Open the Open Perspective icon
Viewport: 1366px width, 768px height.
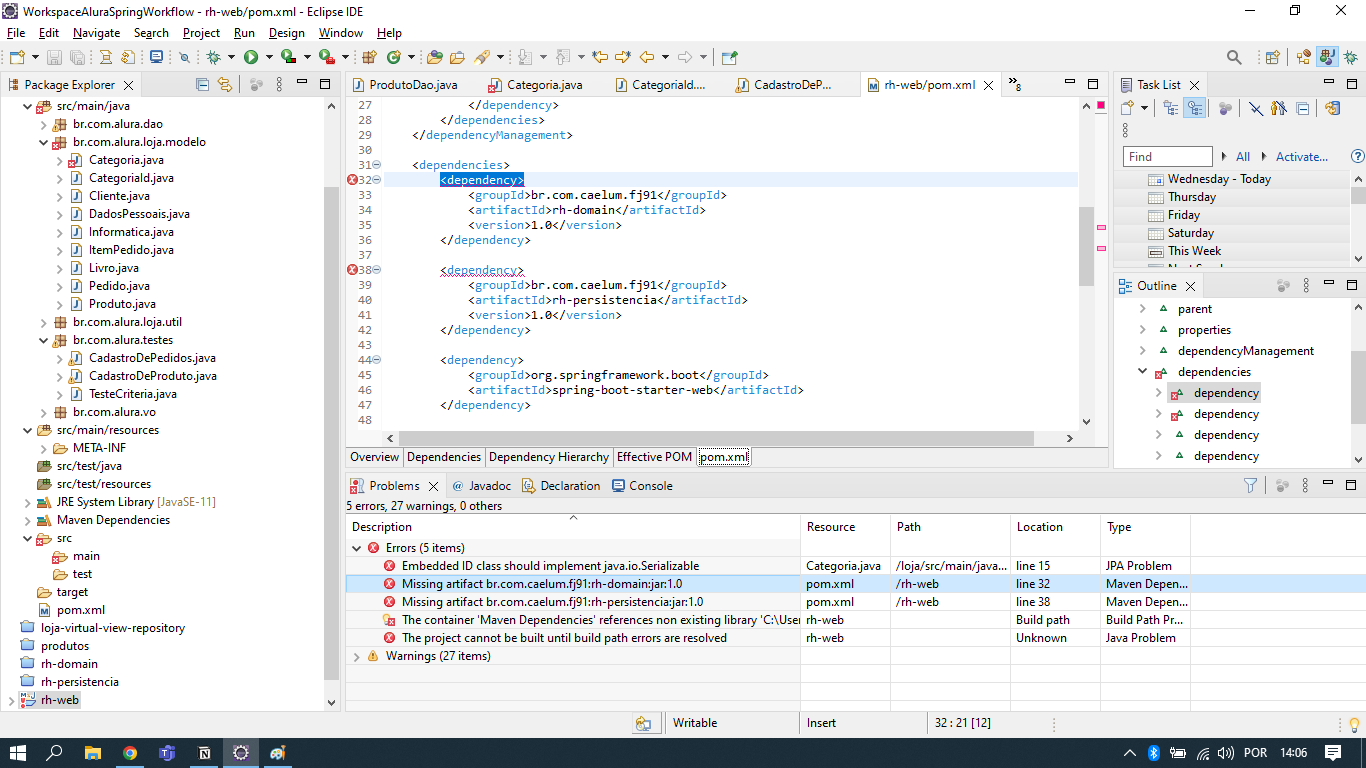1273,58
